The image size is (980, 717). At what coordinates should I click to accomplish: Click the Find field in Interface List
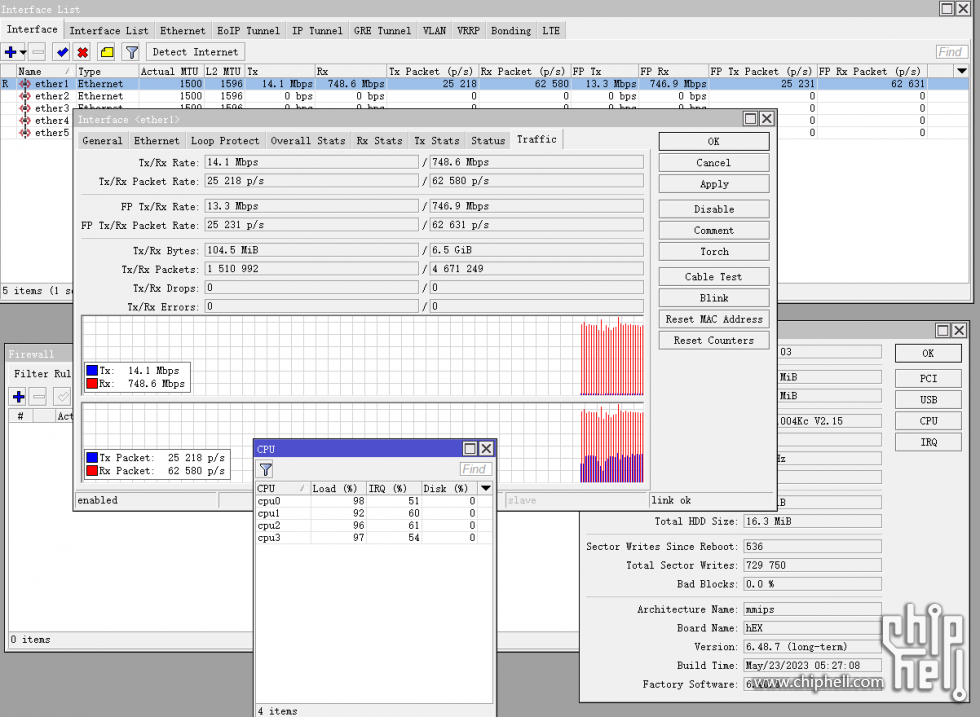951,52
